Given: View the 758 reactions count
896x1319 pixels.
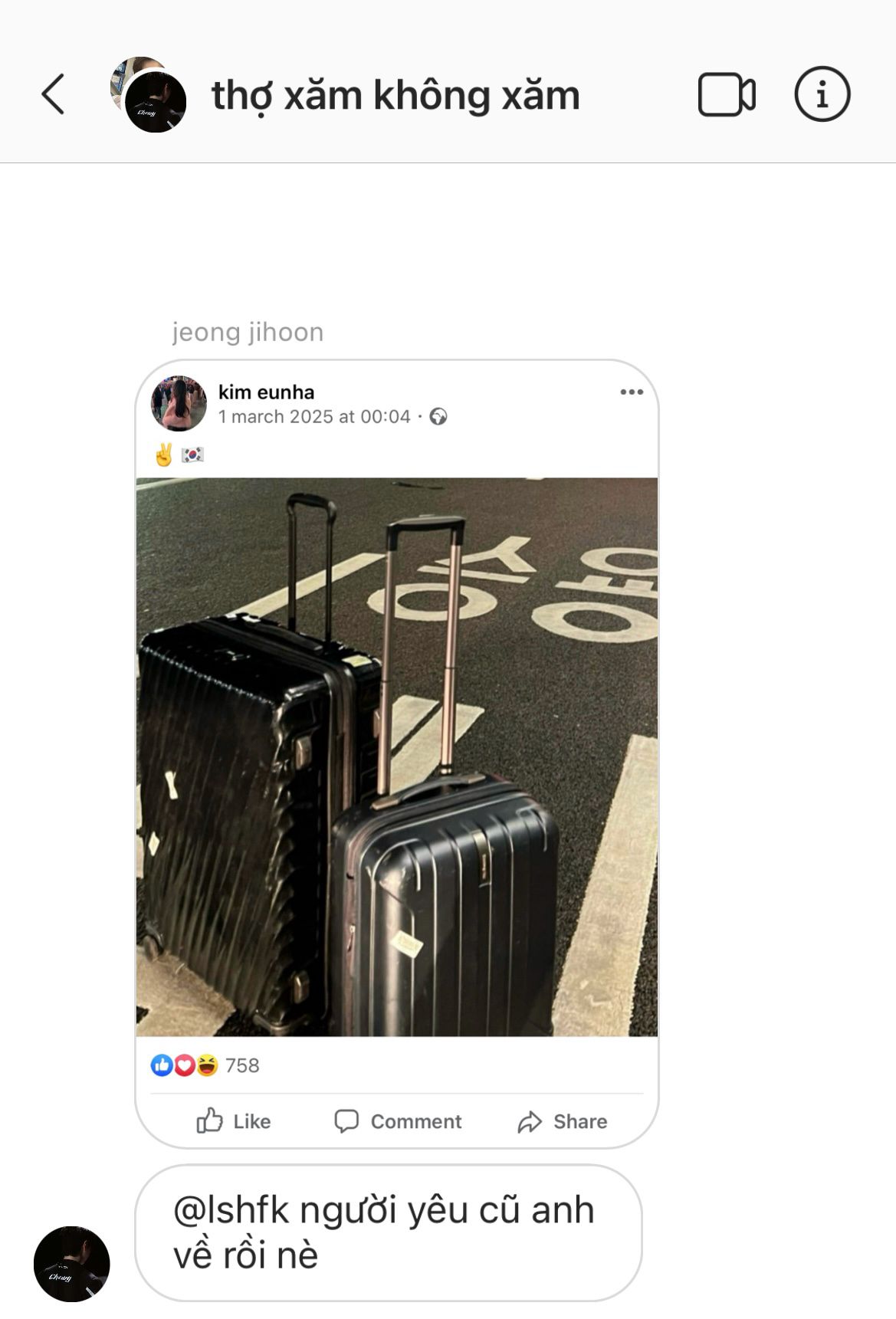Looking at the screenshot, I should (242, 1066).
